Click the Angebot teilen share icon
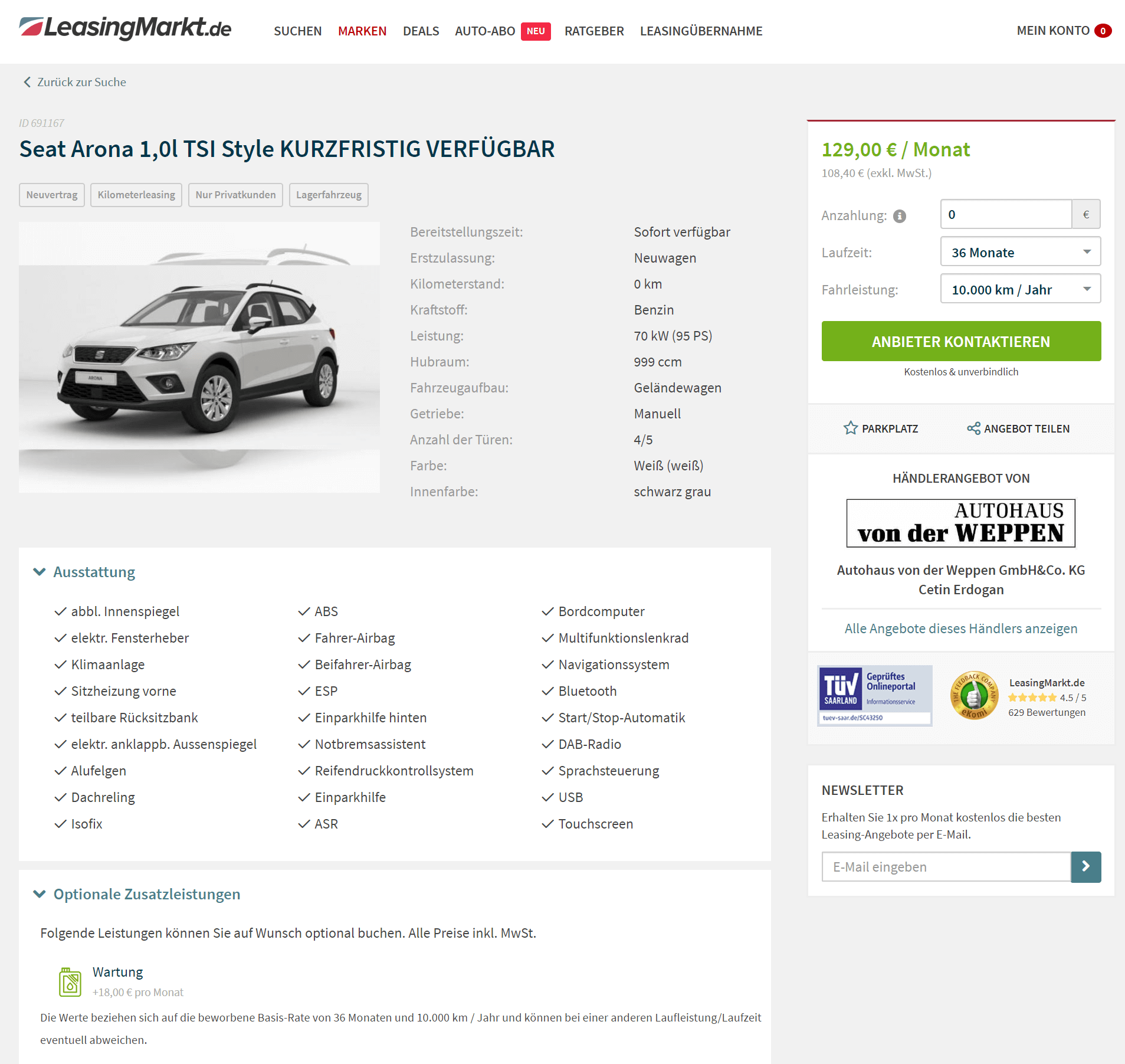 (973, 428)
